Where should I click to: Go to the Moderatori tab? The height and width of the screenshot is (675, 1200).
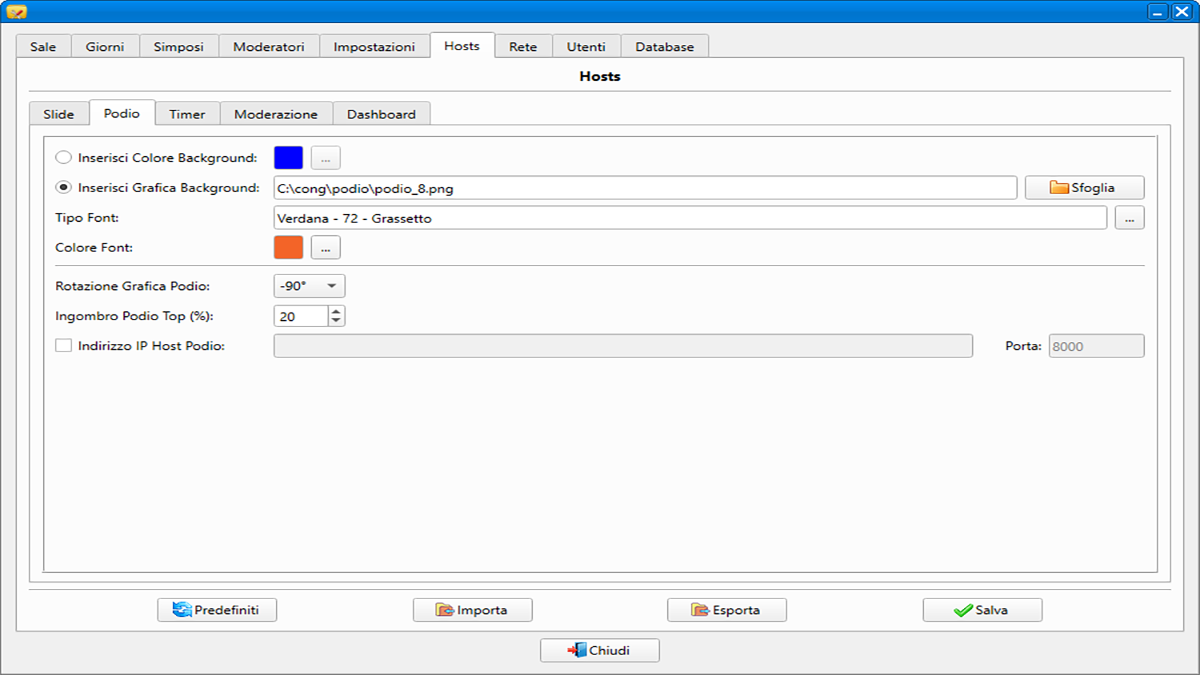coord(269,47)
